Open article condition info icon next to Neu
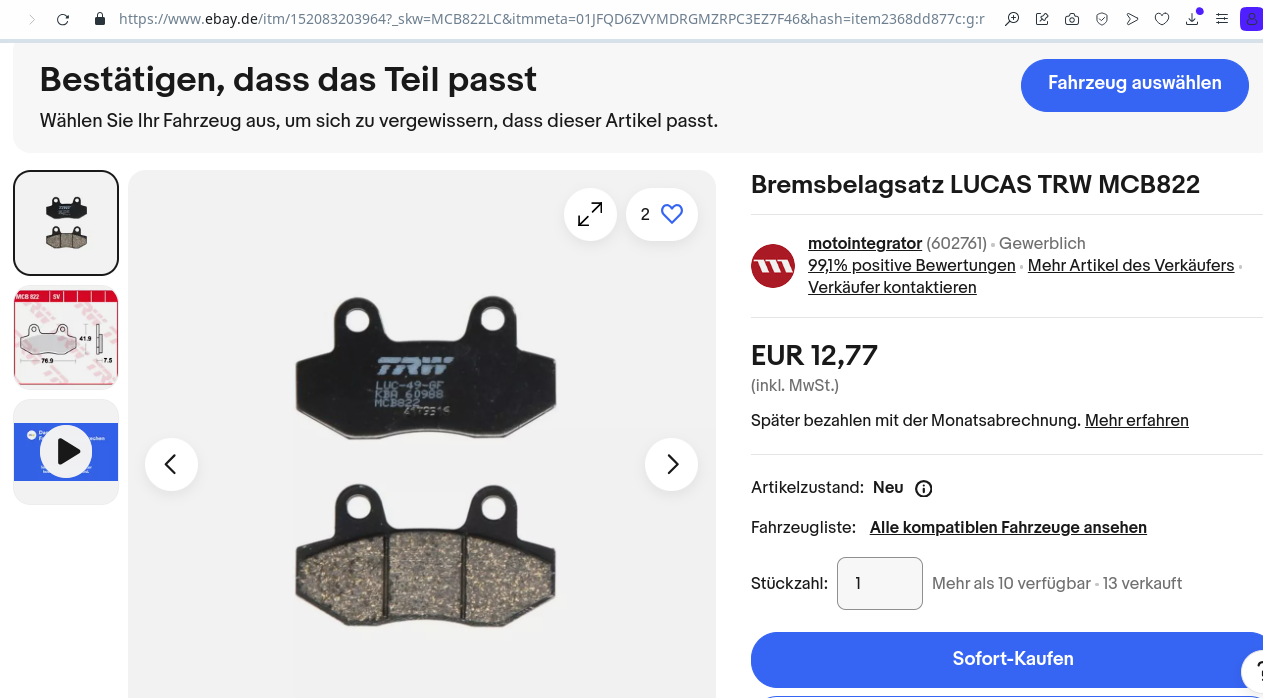This screenshot has height=698, width=1263. click(924, 489)
